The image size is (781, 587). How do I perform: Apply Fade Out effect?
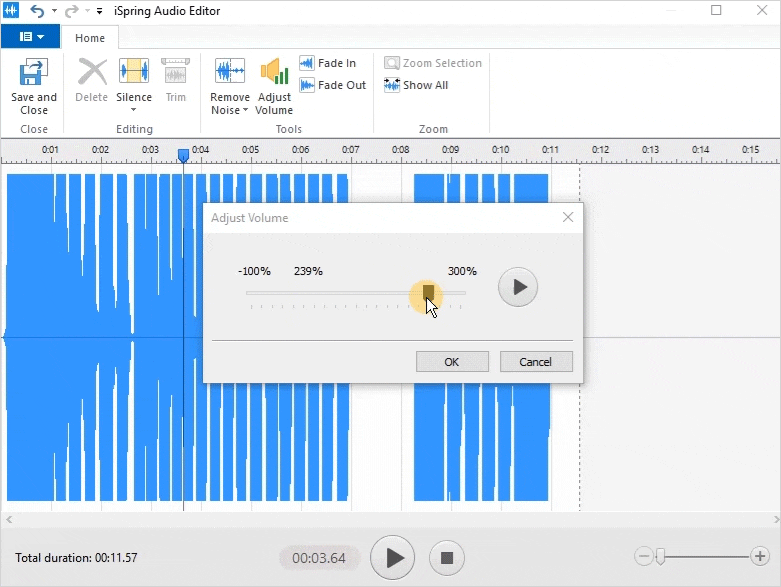tap(333, 85)
